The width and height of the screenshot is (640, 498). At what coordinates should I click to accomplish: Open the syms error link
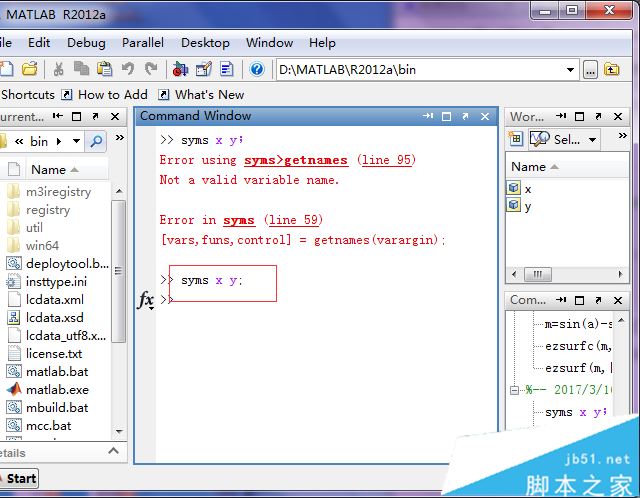239,220
